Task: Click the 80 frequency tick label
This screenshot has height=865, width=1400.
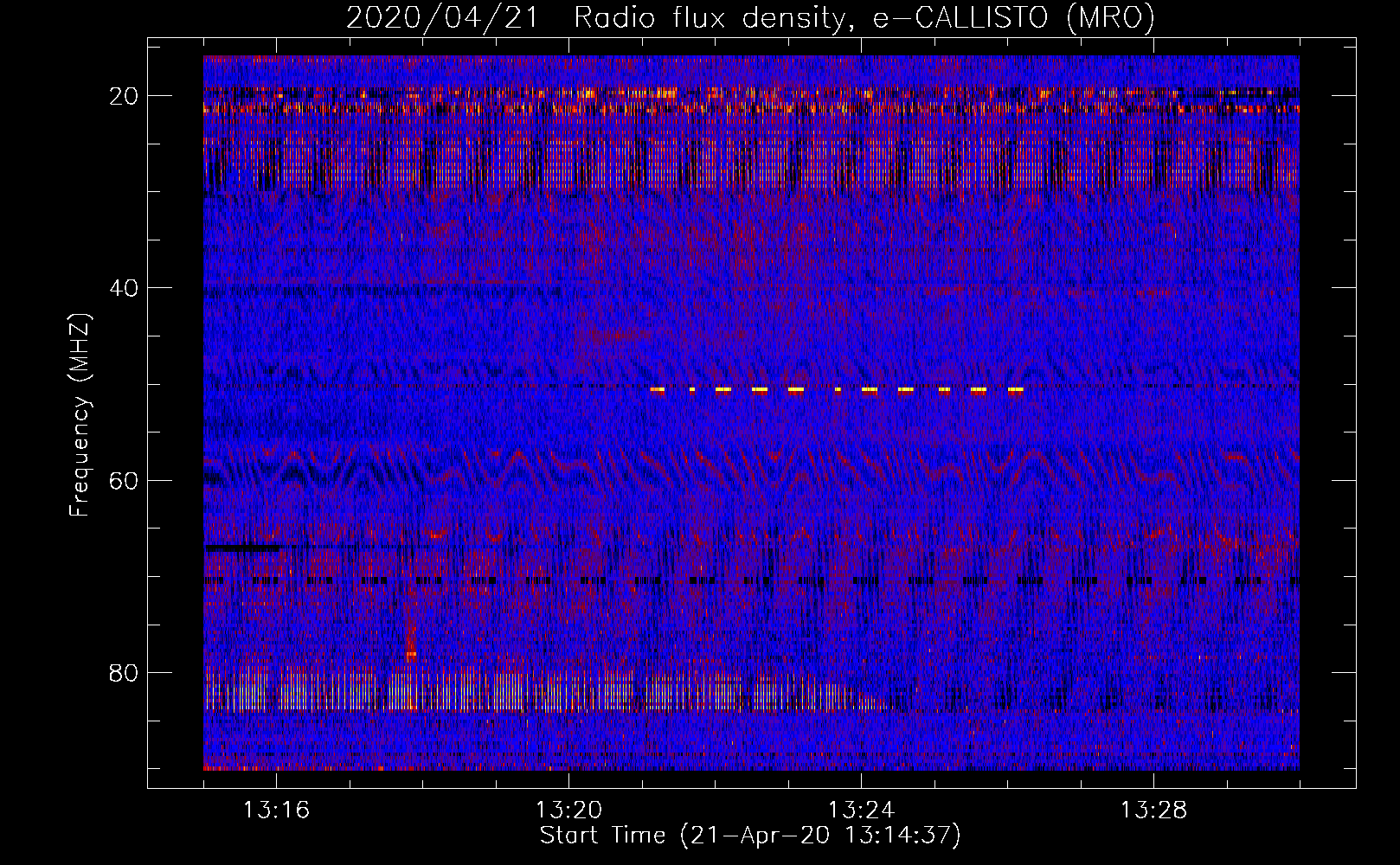Action: (125, 672)
